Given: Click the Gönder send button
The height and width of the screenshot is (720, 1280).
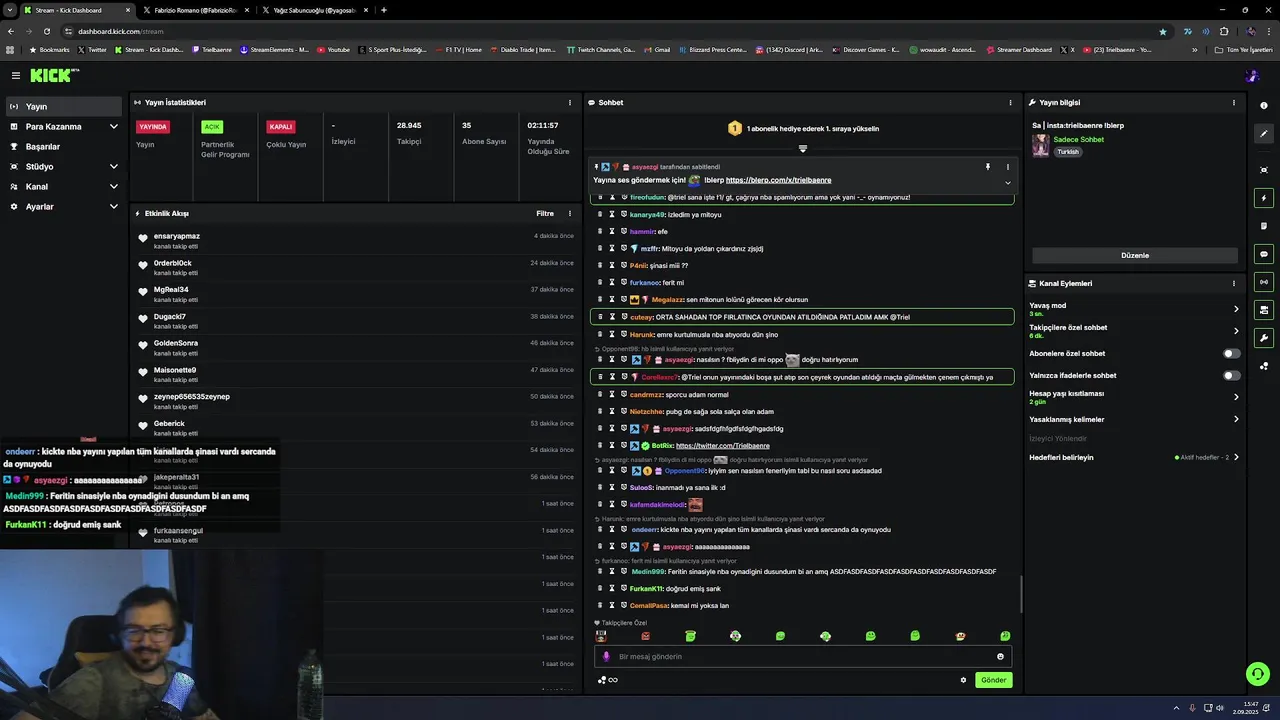Looking at the screenshot, I should 993,680.
